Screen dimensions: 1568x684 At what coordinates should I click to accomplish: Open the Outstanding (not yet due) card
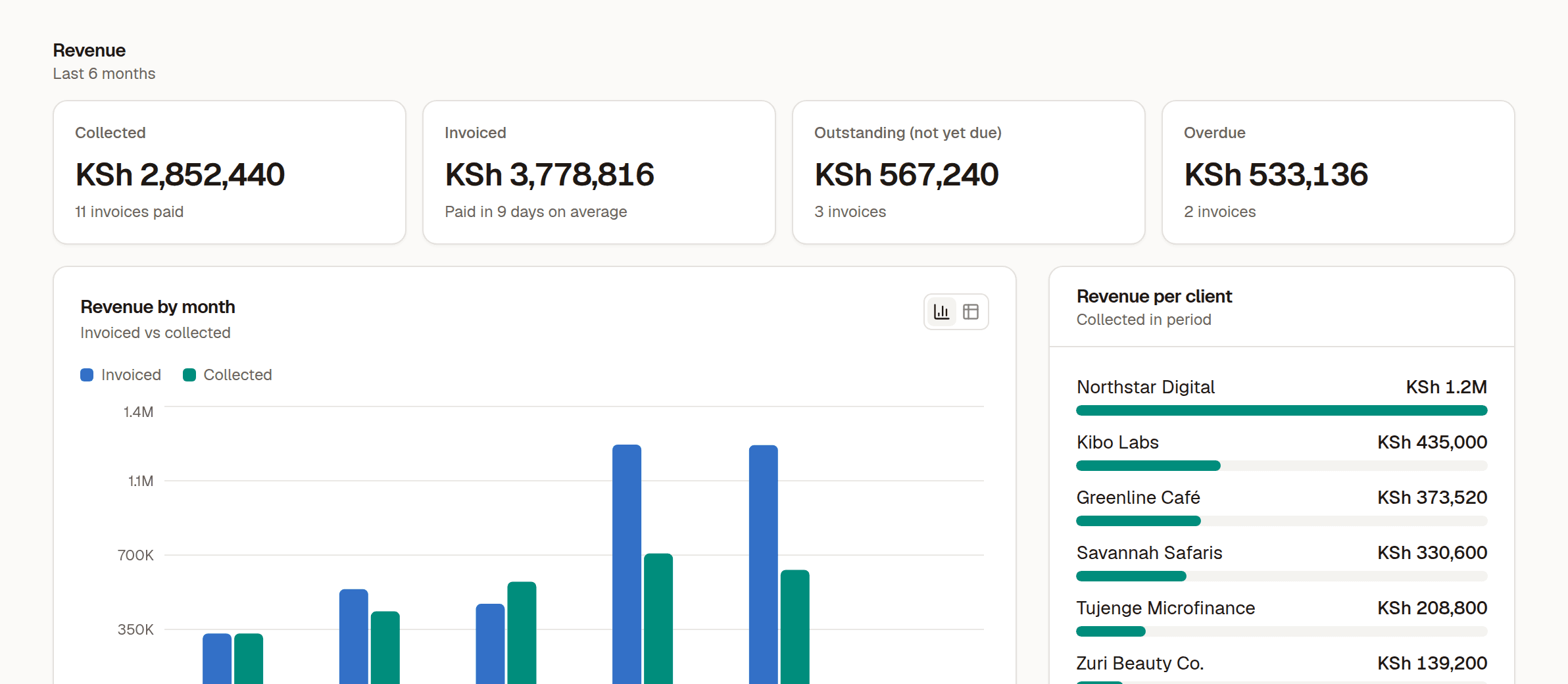[969, 172]
